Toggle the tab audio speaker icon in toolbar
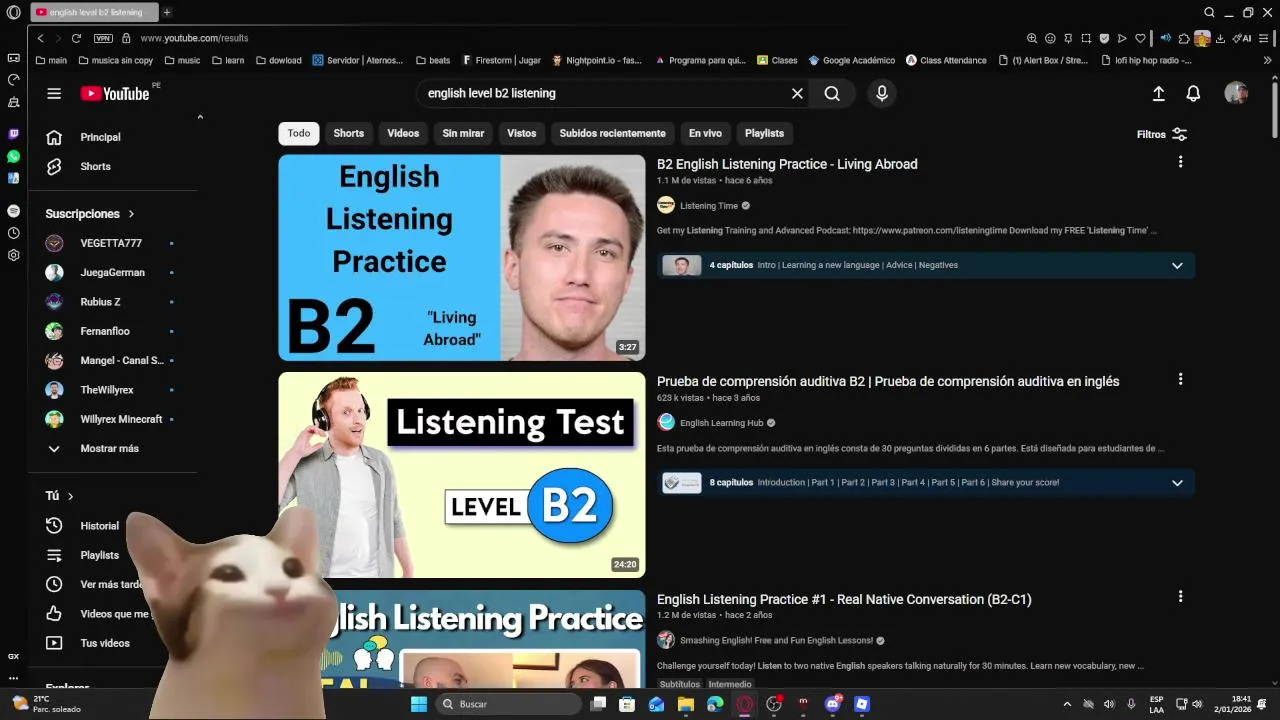The width and height of the screenshot is (1280, 720). tap(1165, 38)
